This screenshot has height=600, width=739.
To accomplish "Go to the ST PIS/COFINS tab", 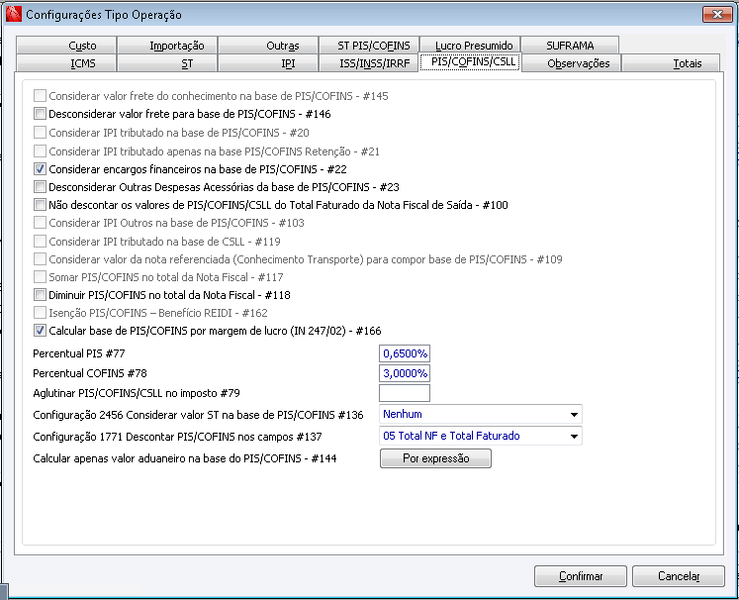I will (369, 45).
